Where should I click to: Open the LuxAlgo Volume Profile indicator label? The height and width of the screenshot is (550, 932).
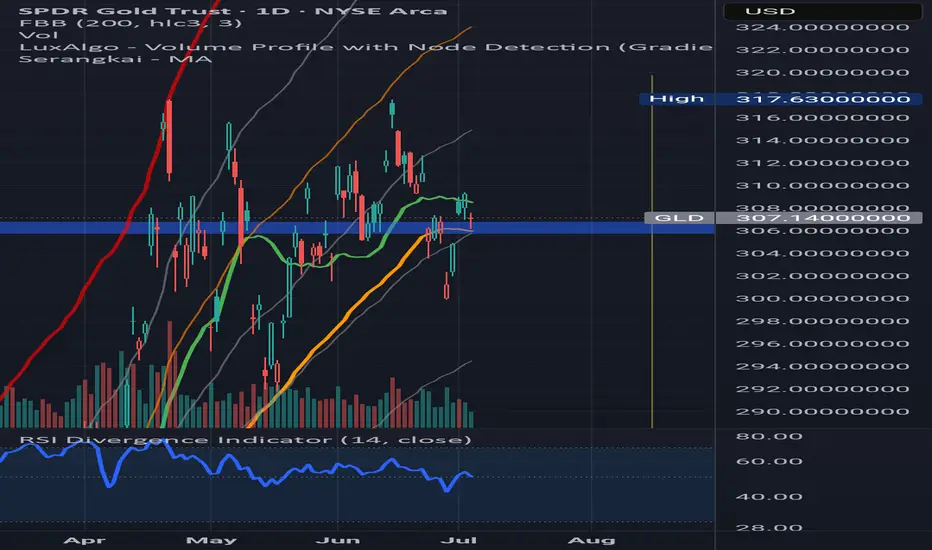(366, 47)
